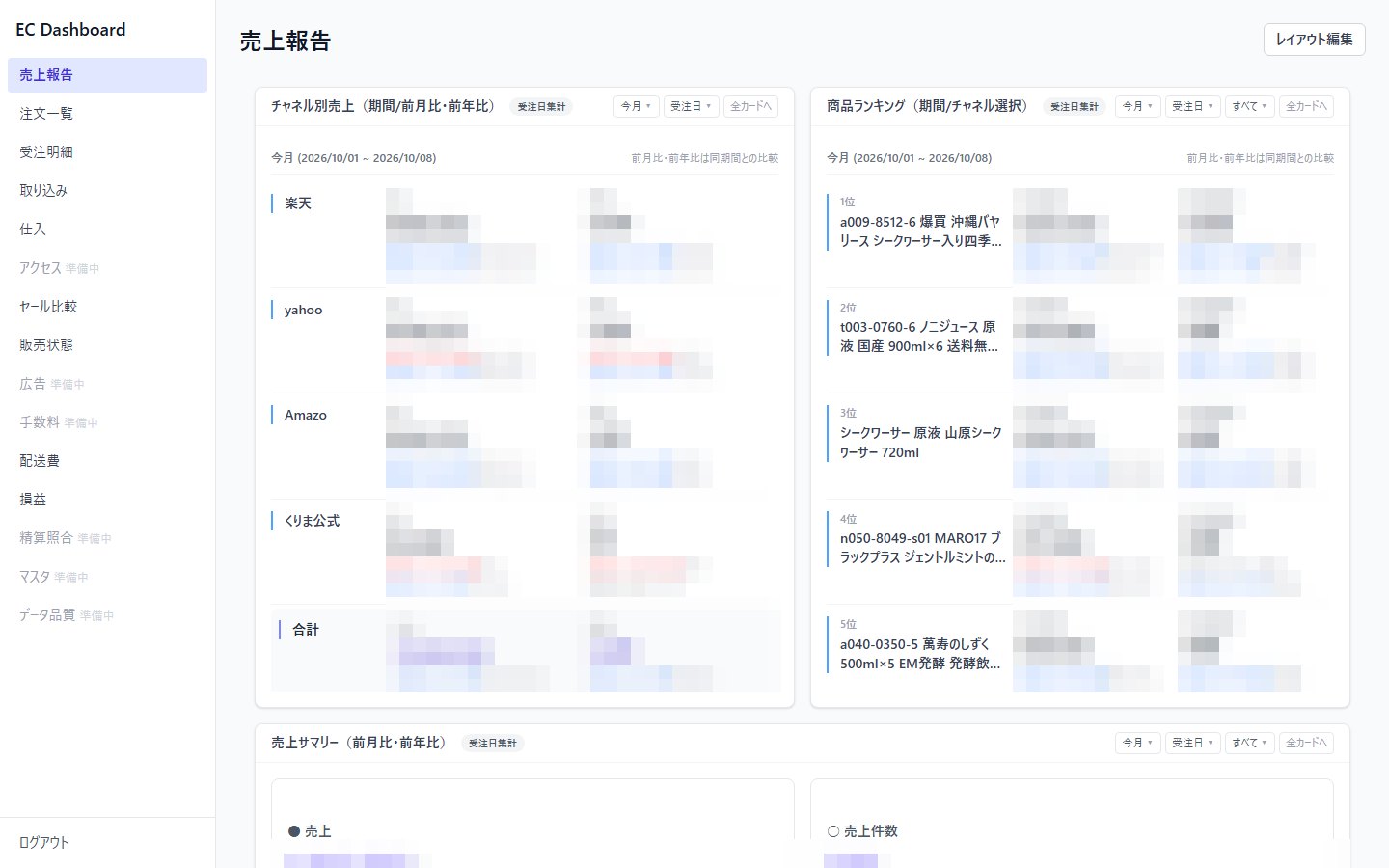The height and width of the screenshot is (868, 1389).
Task: Click the EC Dashboard title
Action: [x=70, y=30]
